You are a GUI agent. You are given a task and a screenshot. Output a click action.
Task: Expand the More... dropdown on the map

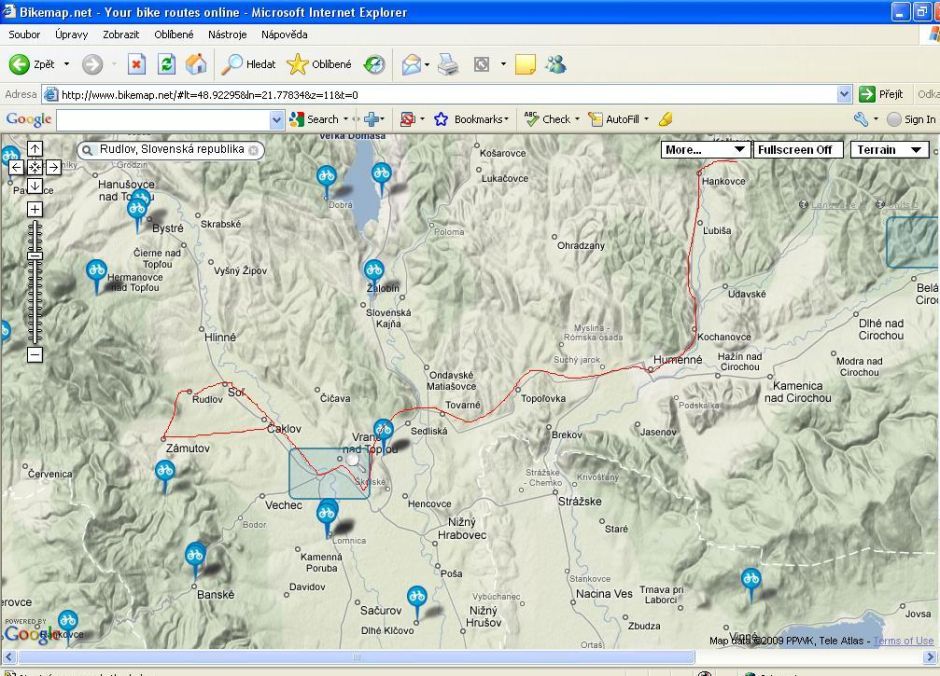(x=705, y=150)
